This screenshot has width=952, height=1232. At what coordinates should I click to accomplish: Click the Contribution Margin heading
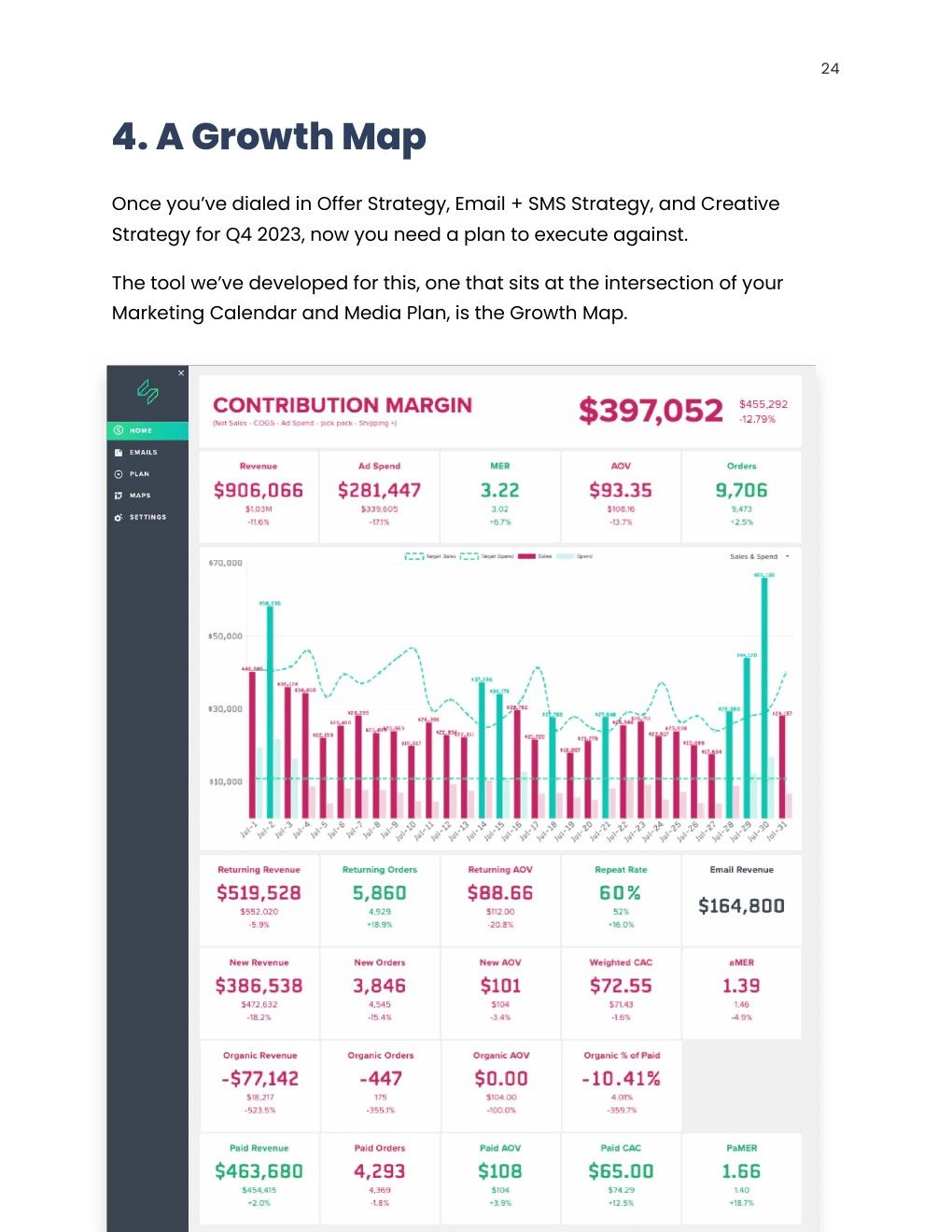tap(343, 405)
